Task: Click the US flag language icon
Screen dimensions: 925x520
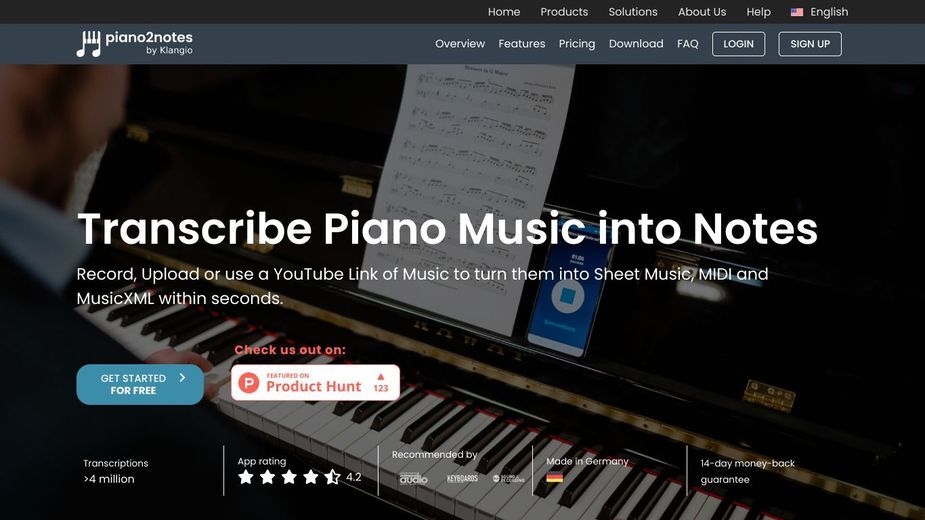Action: click(796, 12)
